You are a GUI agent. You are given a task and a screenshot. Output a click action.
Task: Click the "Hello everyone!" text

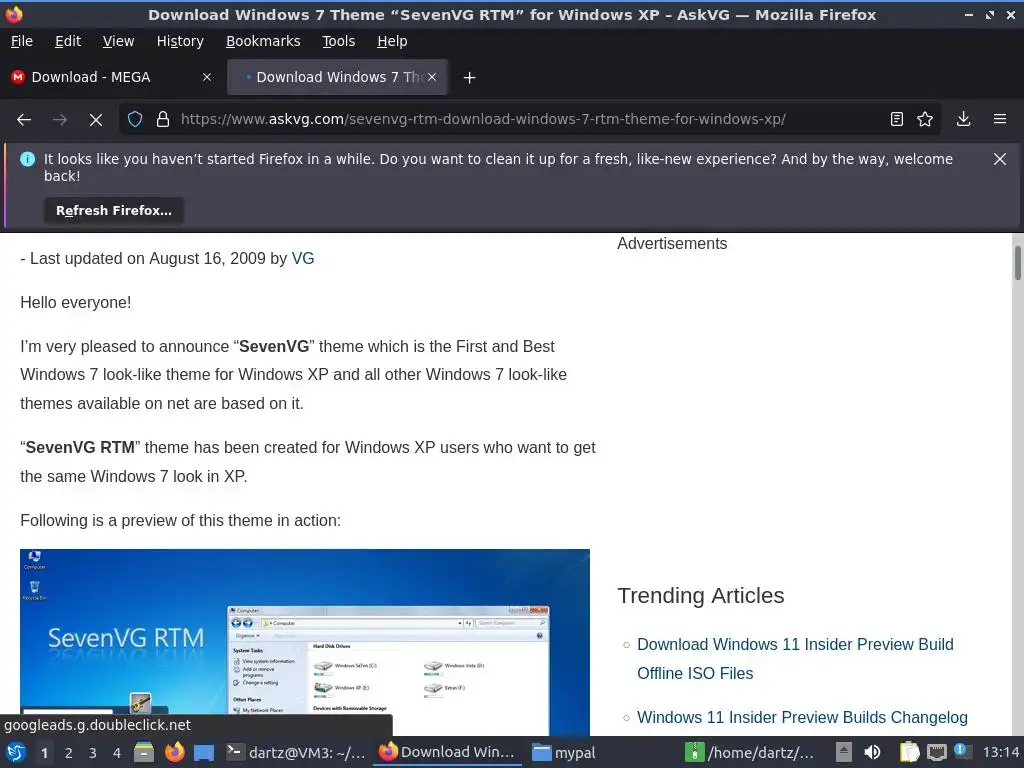coord(76,302)
